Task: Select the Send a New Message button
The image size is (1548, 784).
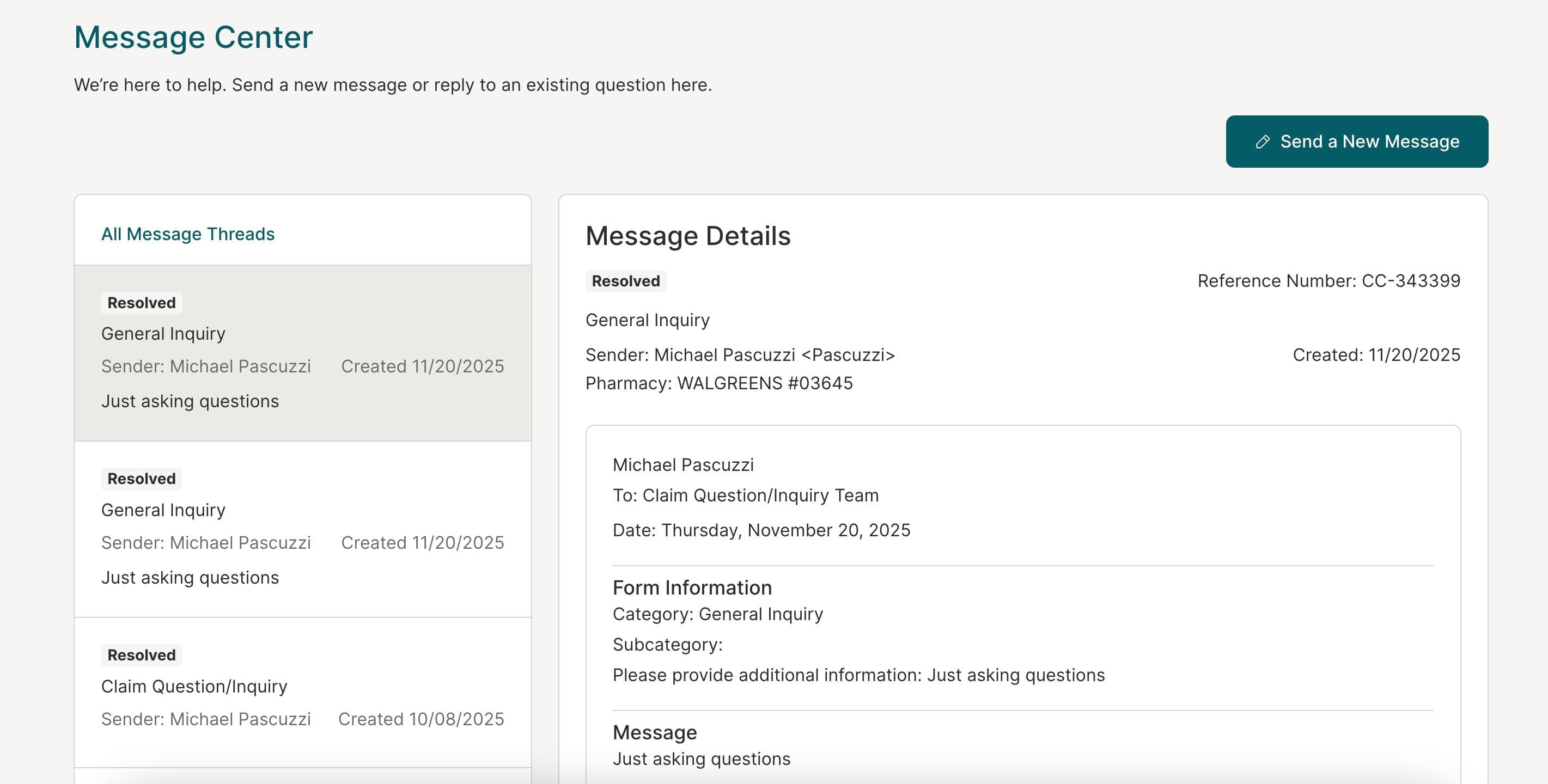Action: pyautogui.click(x=1356, y=142)
